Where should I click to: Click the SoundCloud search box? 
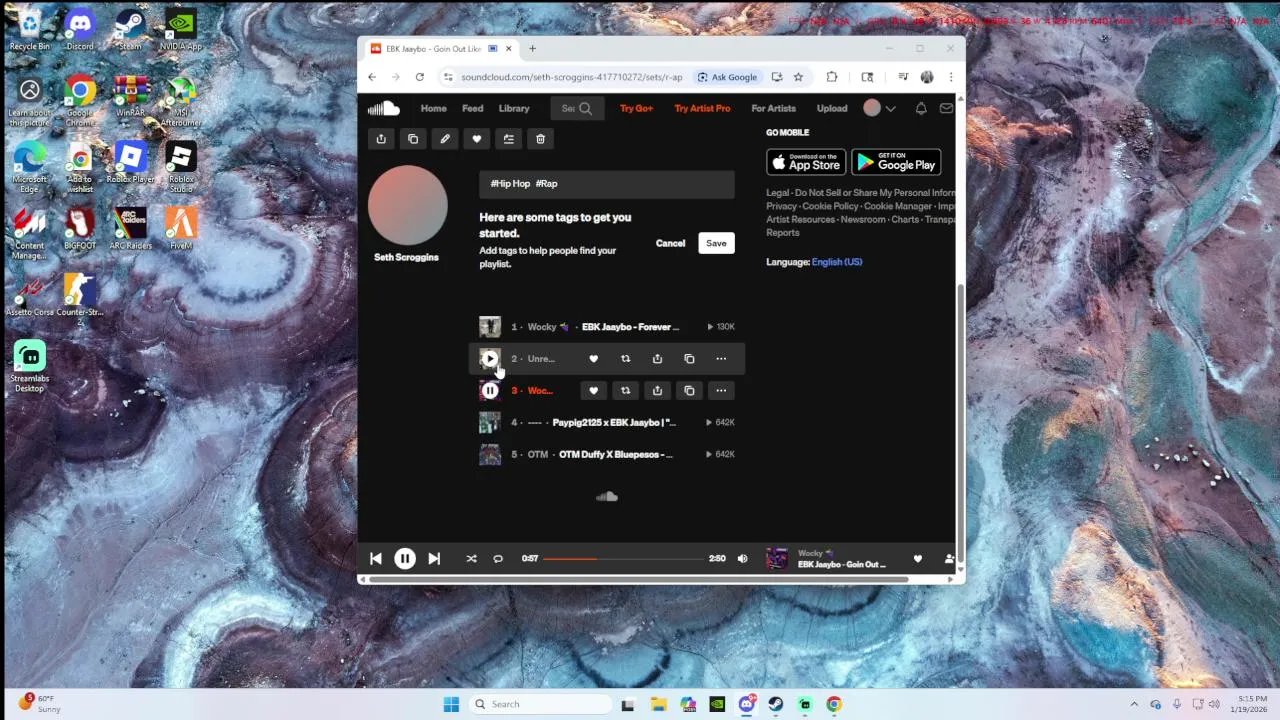[x=577, y=108]
